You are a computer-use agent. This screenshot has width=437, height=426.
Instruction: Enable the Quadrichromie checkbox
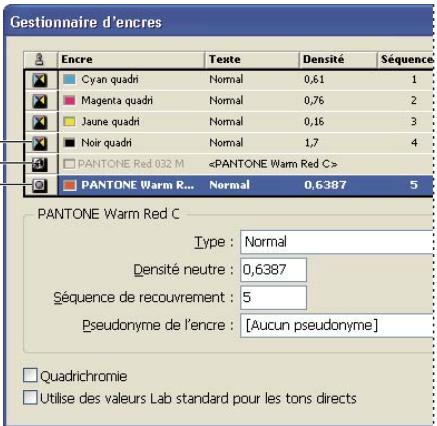(x=30, y=375)
